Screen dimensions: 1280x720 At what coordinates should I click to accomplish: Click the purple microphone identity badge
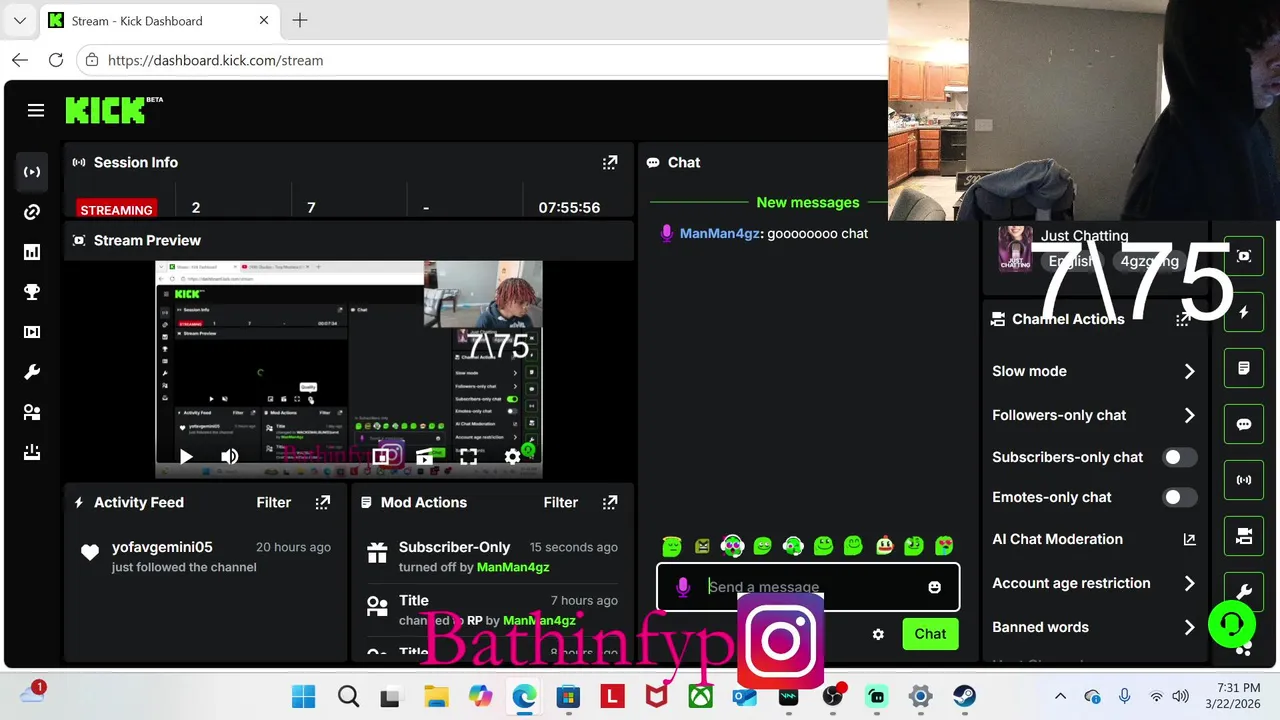pos(683,587)
